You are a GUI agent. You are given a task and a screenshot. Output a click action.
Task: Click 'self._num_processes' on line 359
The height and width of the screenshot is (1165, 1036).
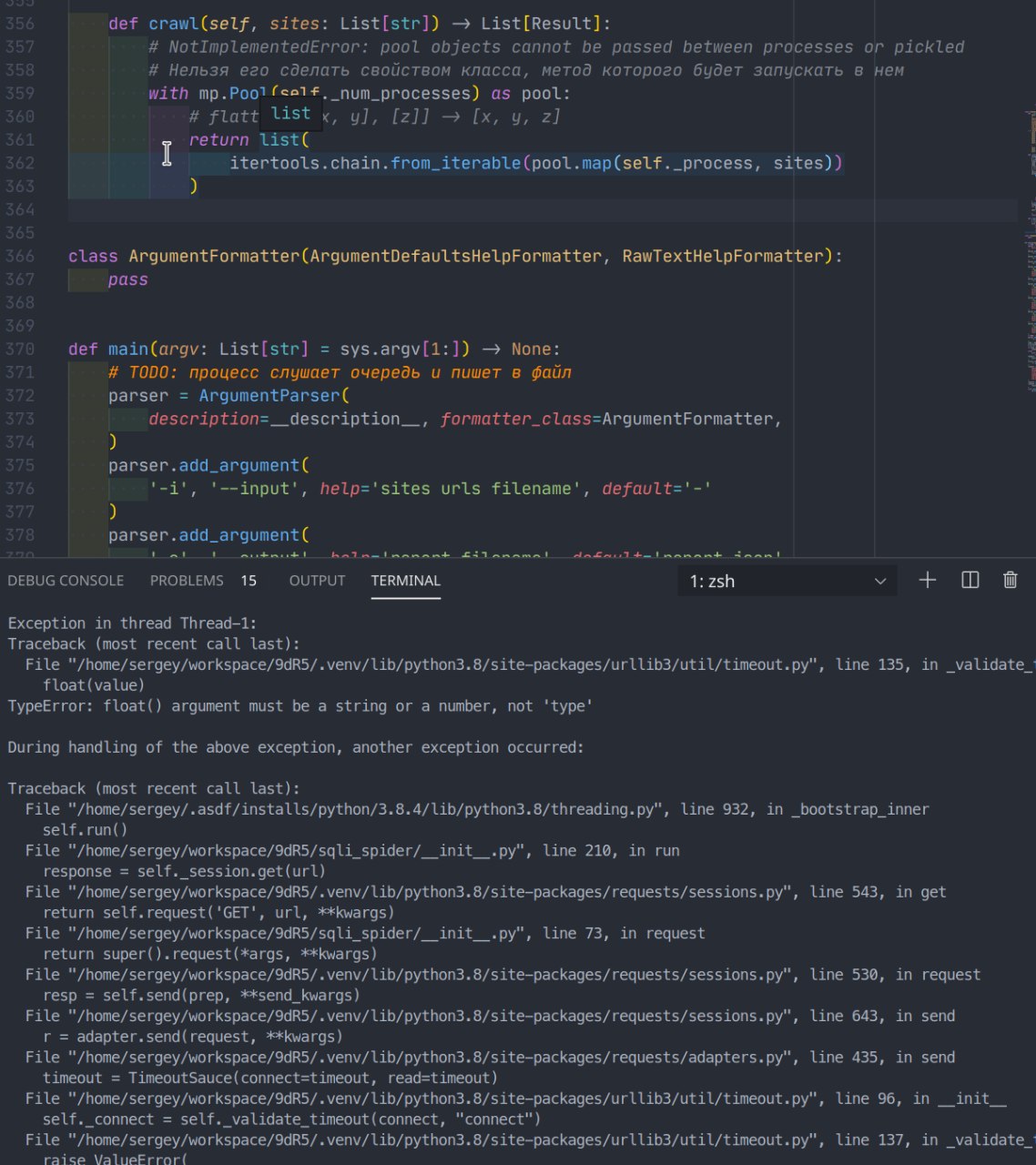(375, 93)
